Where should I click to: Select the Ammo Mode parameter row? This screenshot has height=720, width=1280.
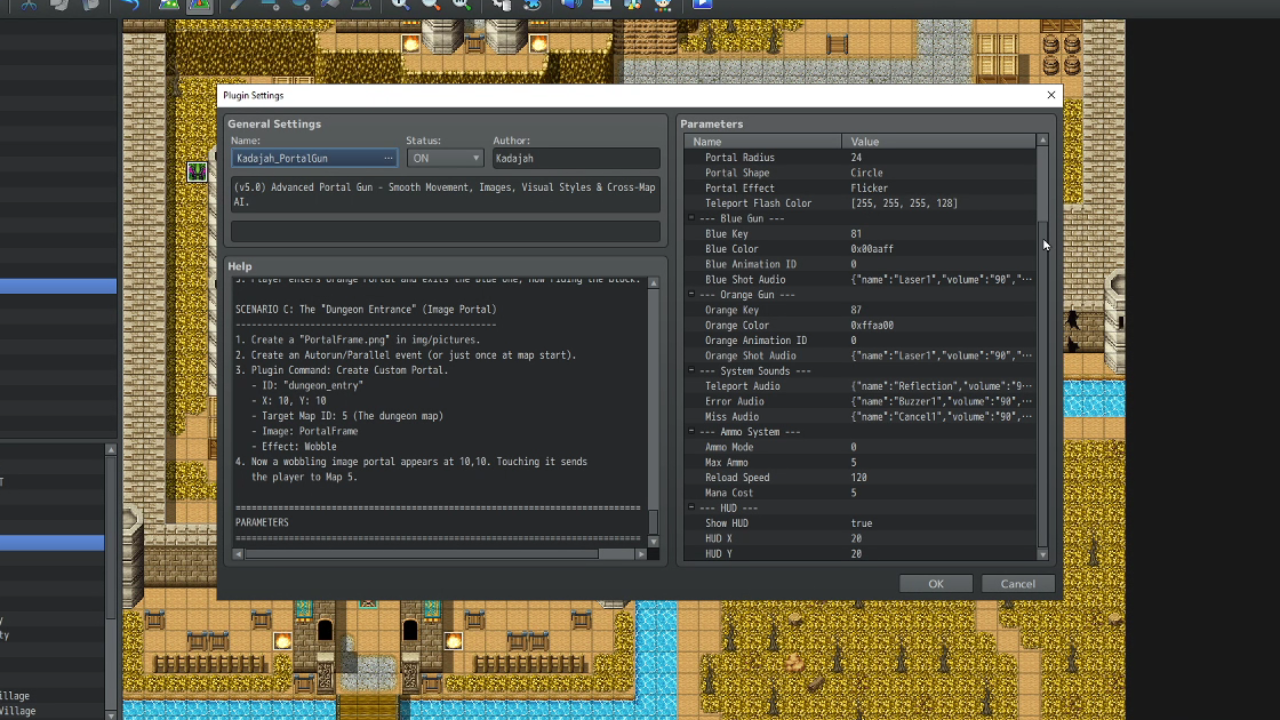(x=860, y=447)
